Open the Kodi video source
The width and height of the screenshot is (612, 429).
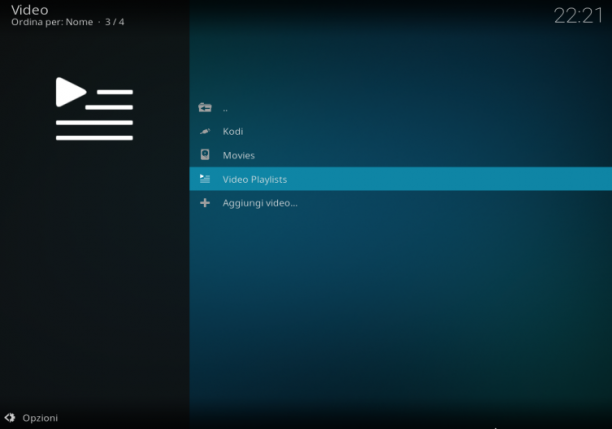click(400, 132)
